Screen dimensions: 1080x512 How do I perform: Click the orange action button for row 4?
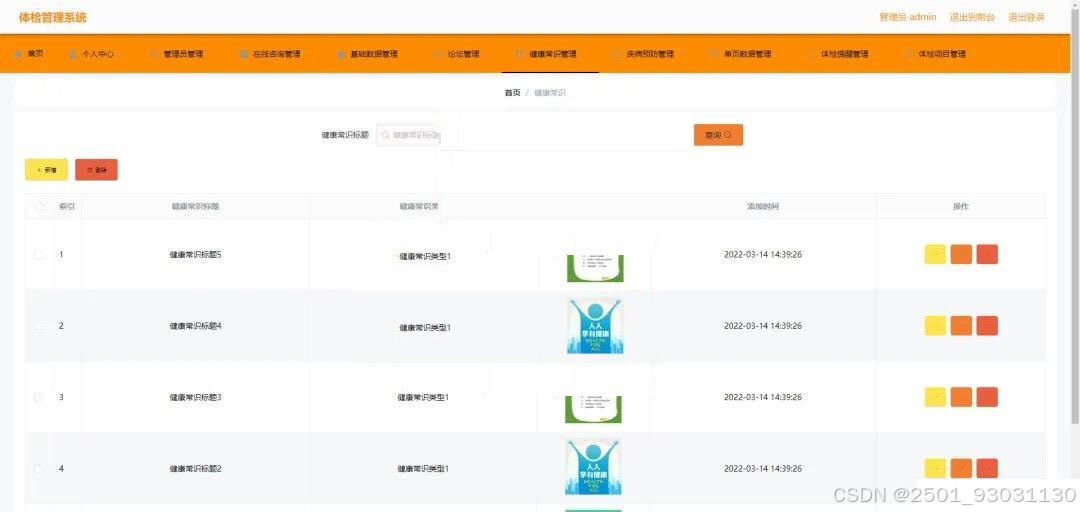tap(961, 469)
